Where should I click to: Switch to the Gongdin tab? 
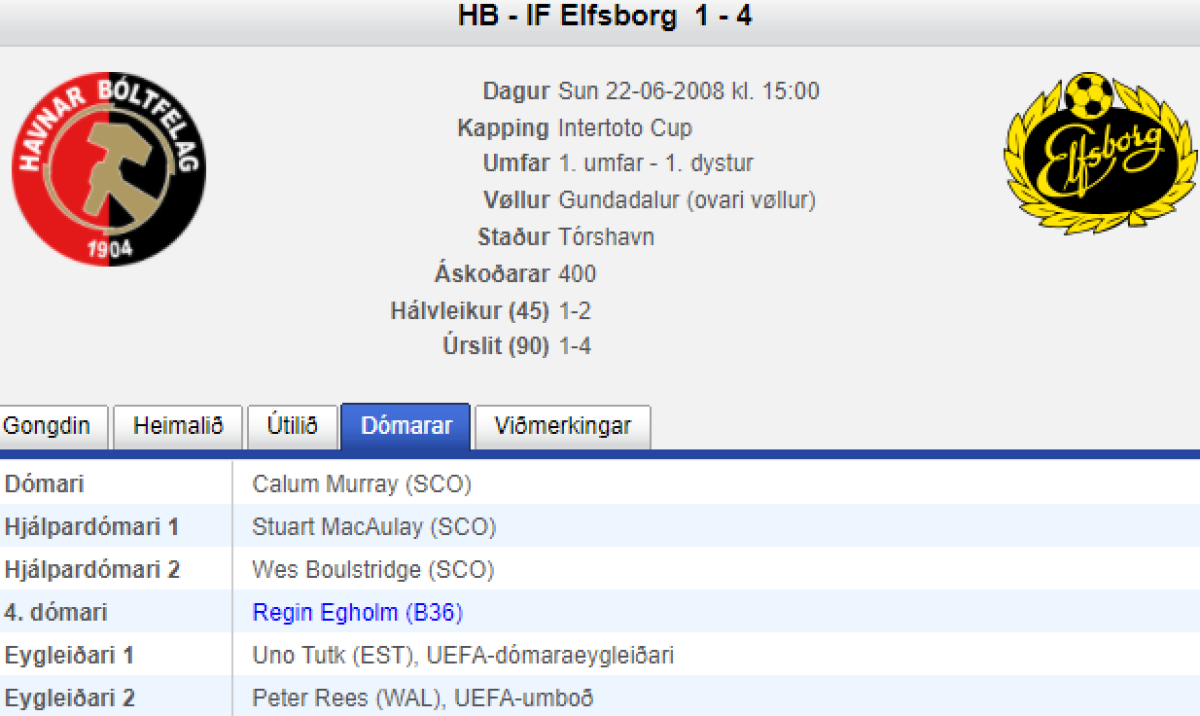[x=47, y=426]
